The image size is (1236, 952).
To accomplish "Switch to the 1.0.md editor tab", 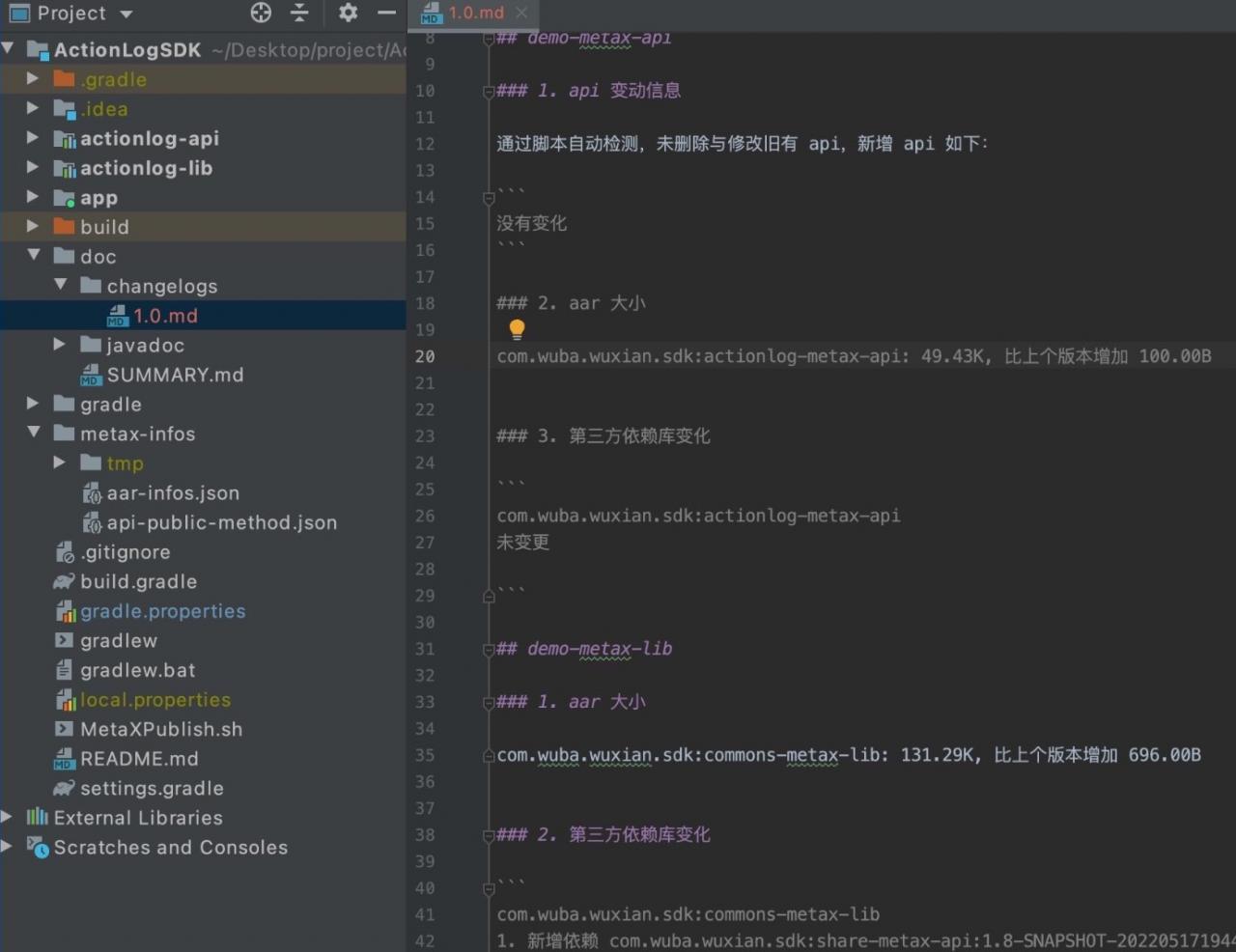I will click(x=475, y=14).
